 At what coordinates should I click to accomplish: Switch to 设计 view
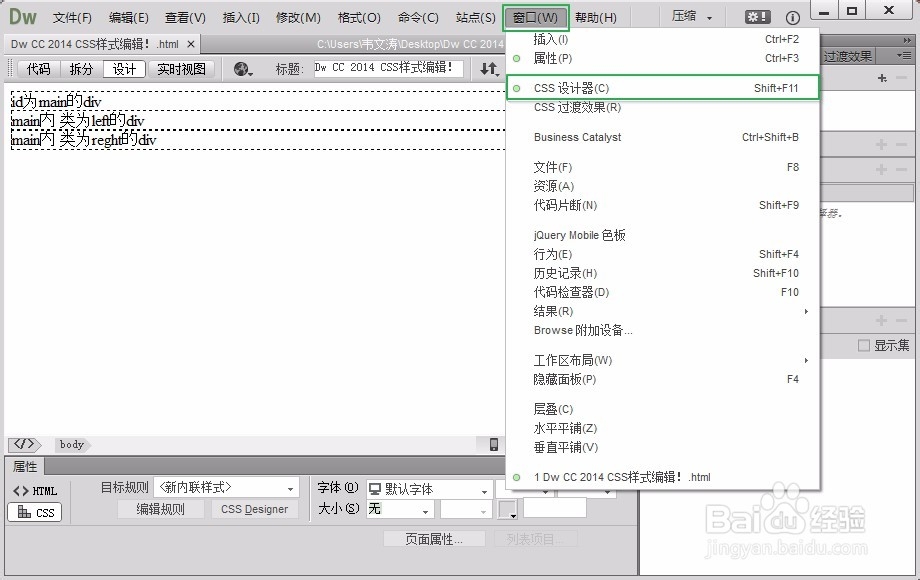[124, 69]
